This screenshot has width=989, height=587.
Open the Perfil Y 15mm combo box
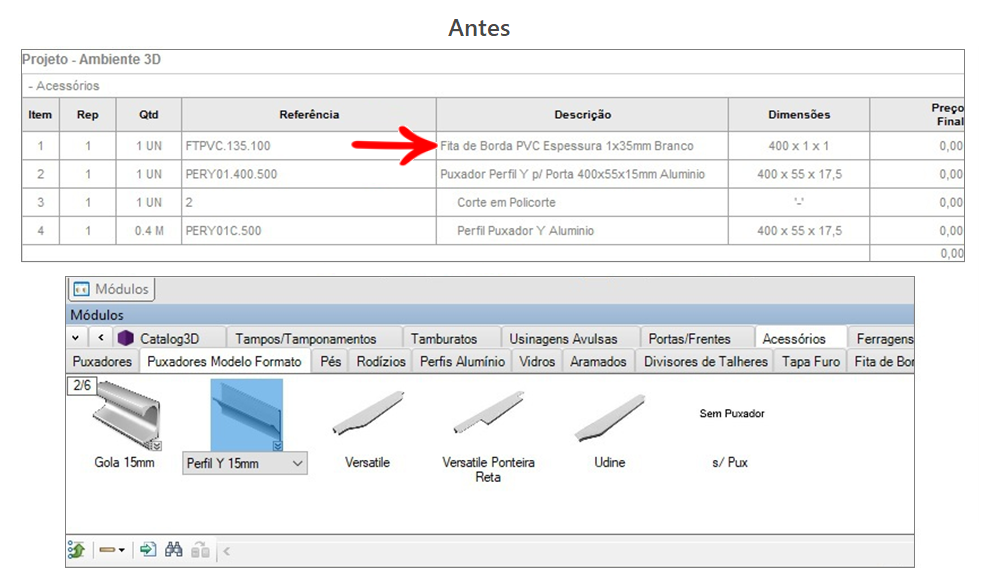point(245,463)
